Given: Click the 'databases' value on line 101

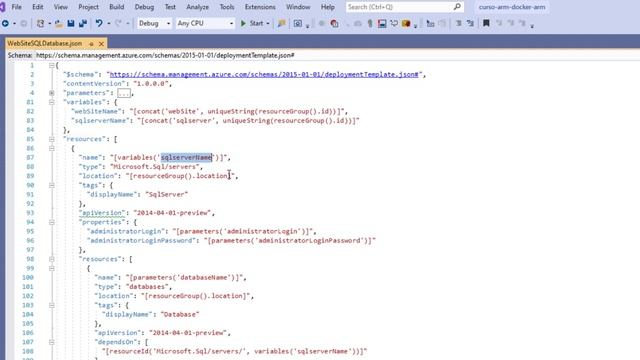Looking at the screenshot, I should click(x=147, y=287).
